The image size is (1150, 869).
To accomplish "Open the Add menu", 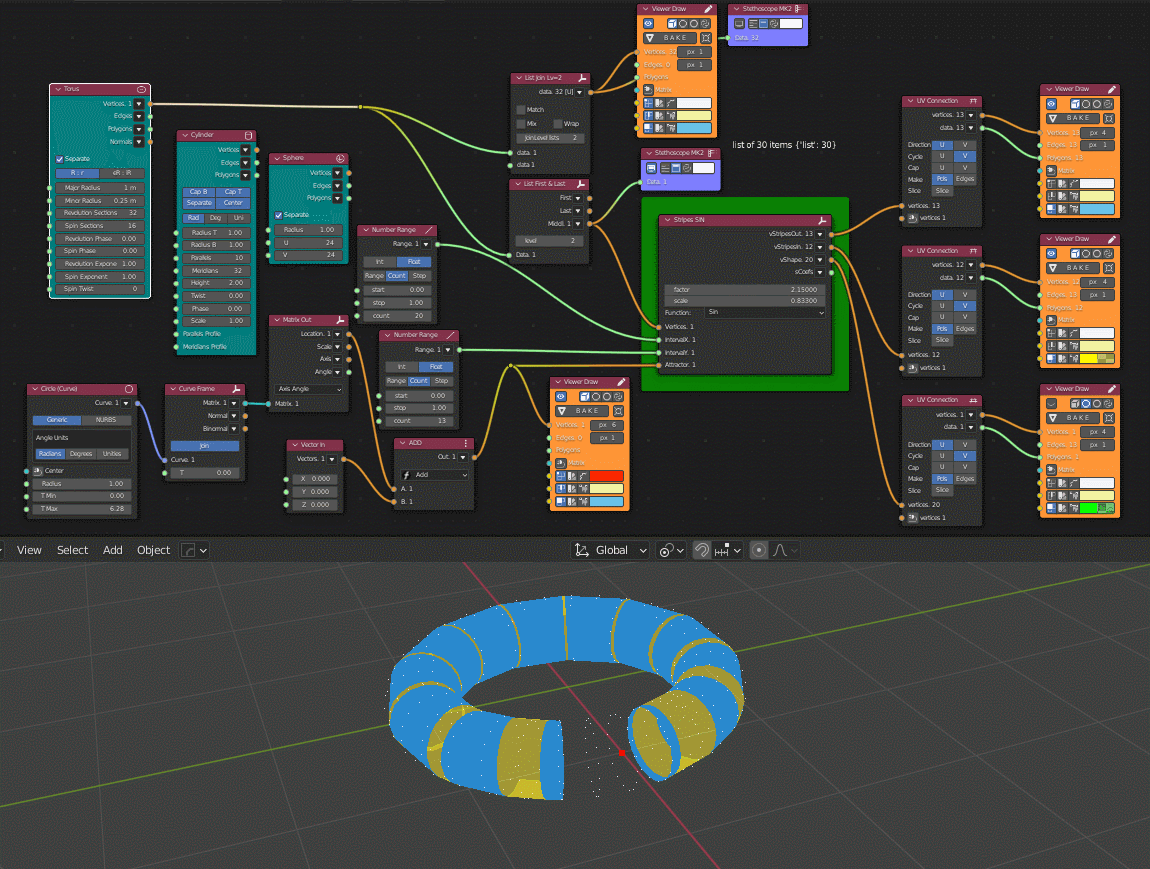I will pos(113,550).
